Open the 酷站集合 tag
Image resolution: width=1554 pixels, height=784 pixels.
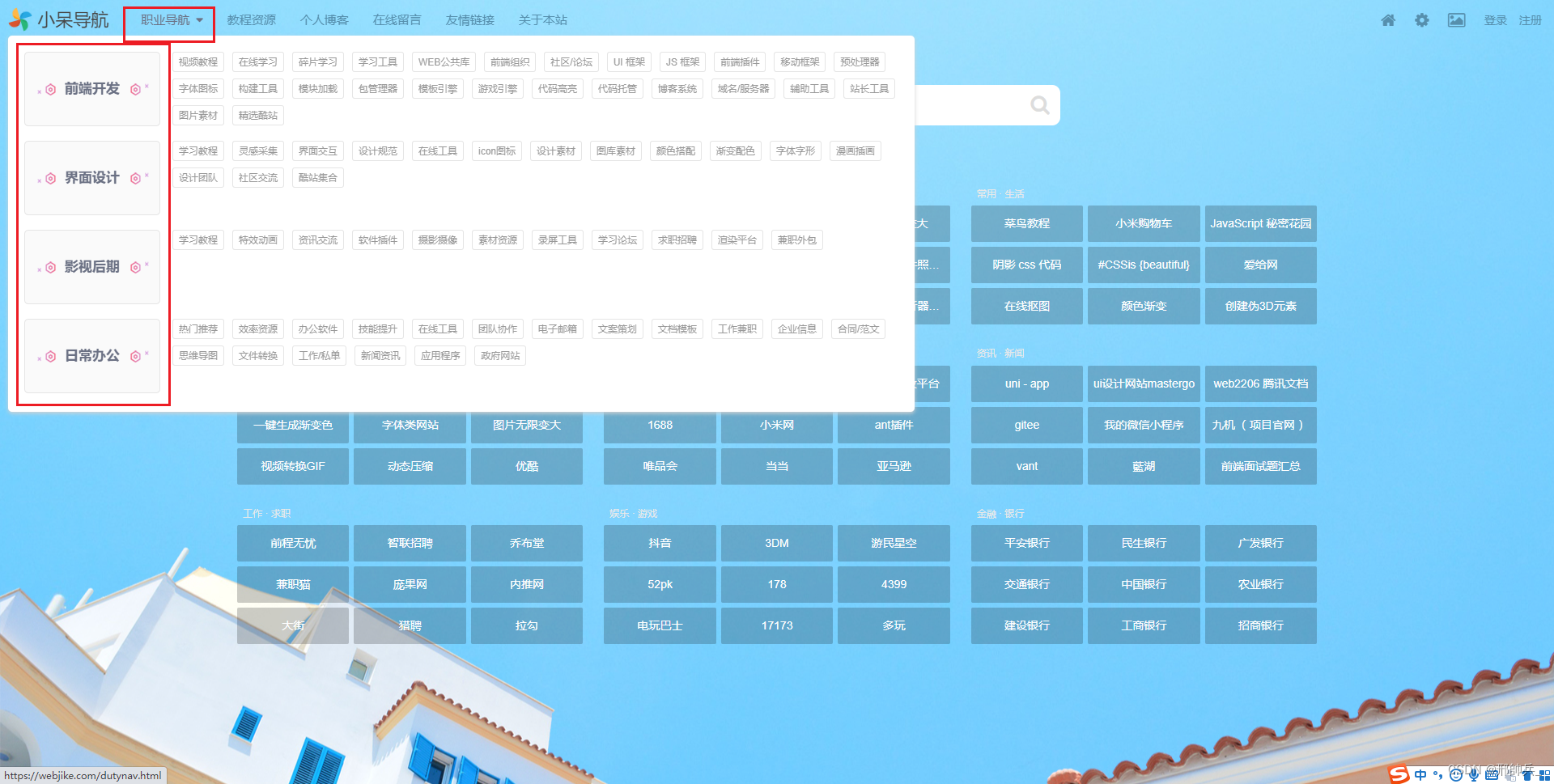(x=318, y=178)
